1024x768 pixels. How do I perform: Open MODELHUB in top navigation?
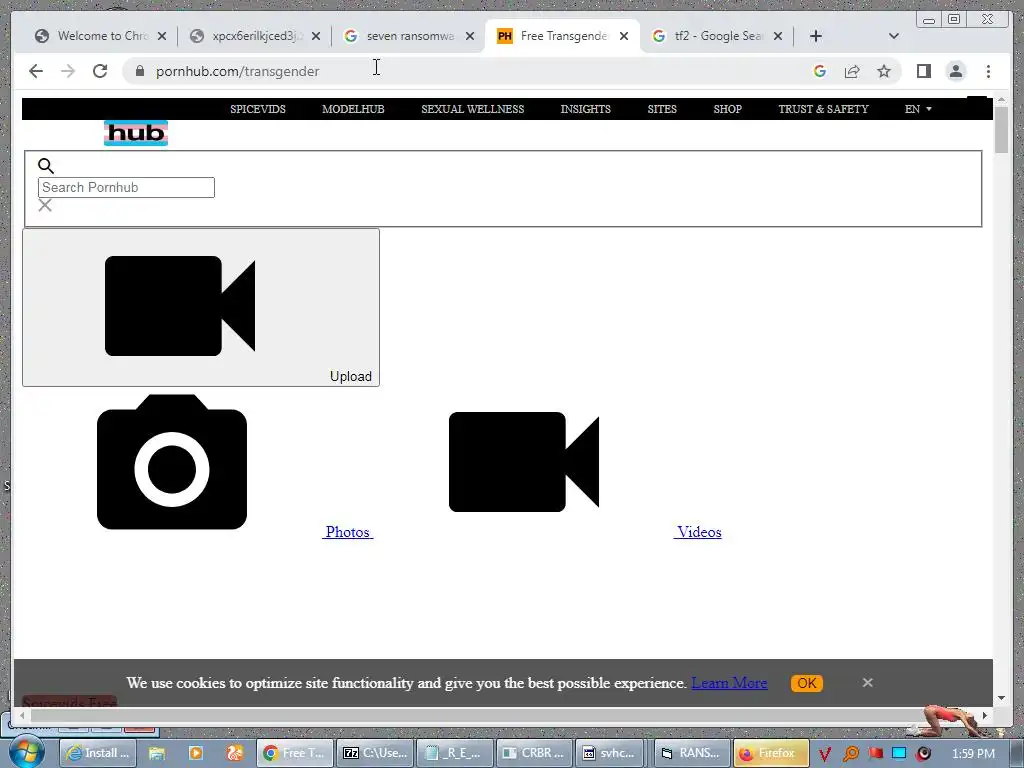pos(353,109)
